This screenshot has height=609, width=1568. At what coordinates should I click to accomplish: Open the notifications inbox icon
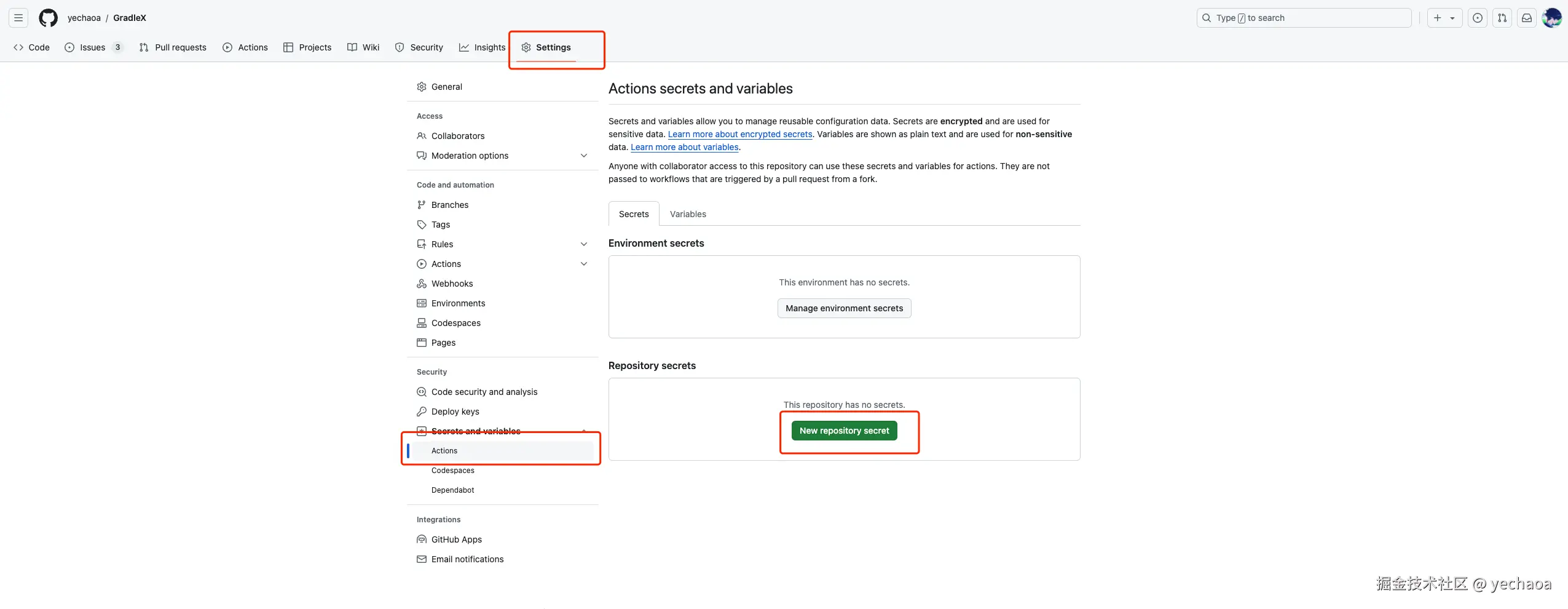pos(1527,18)
